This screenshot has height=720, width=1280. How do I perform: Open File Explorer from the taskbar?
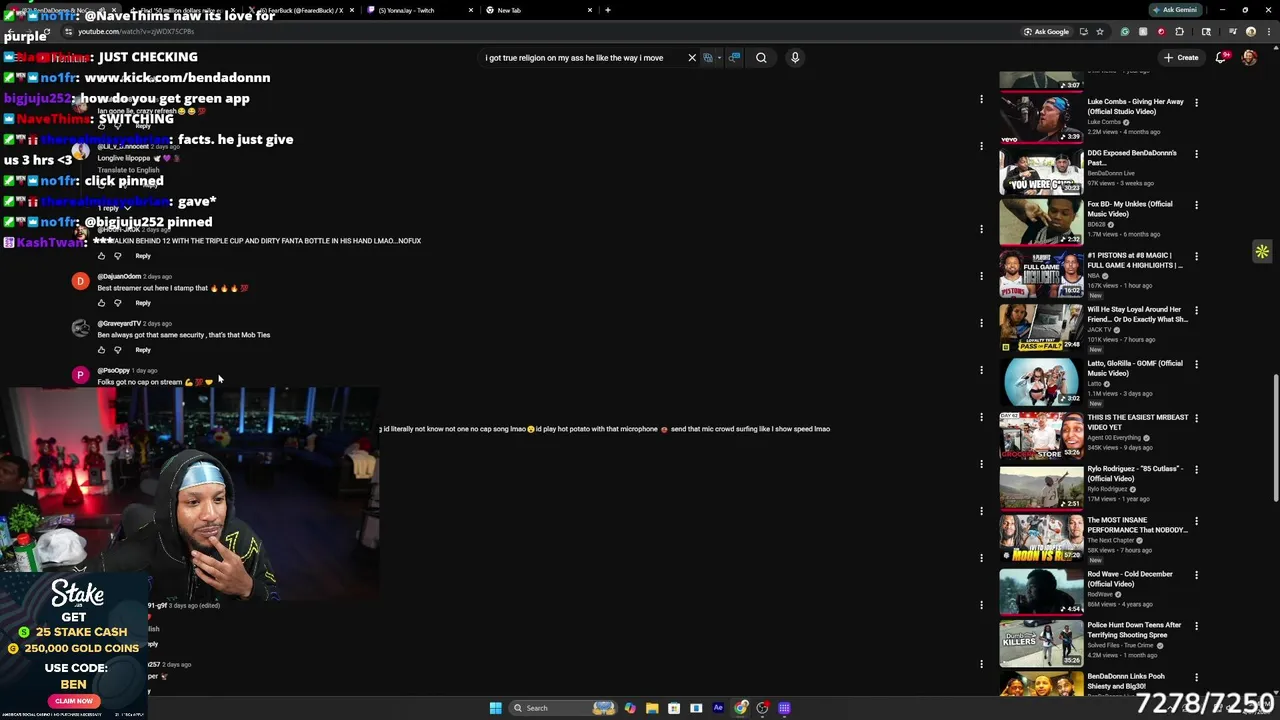pos(652,708)
